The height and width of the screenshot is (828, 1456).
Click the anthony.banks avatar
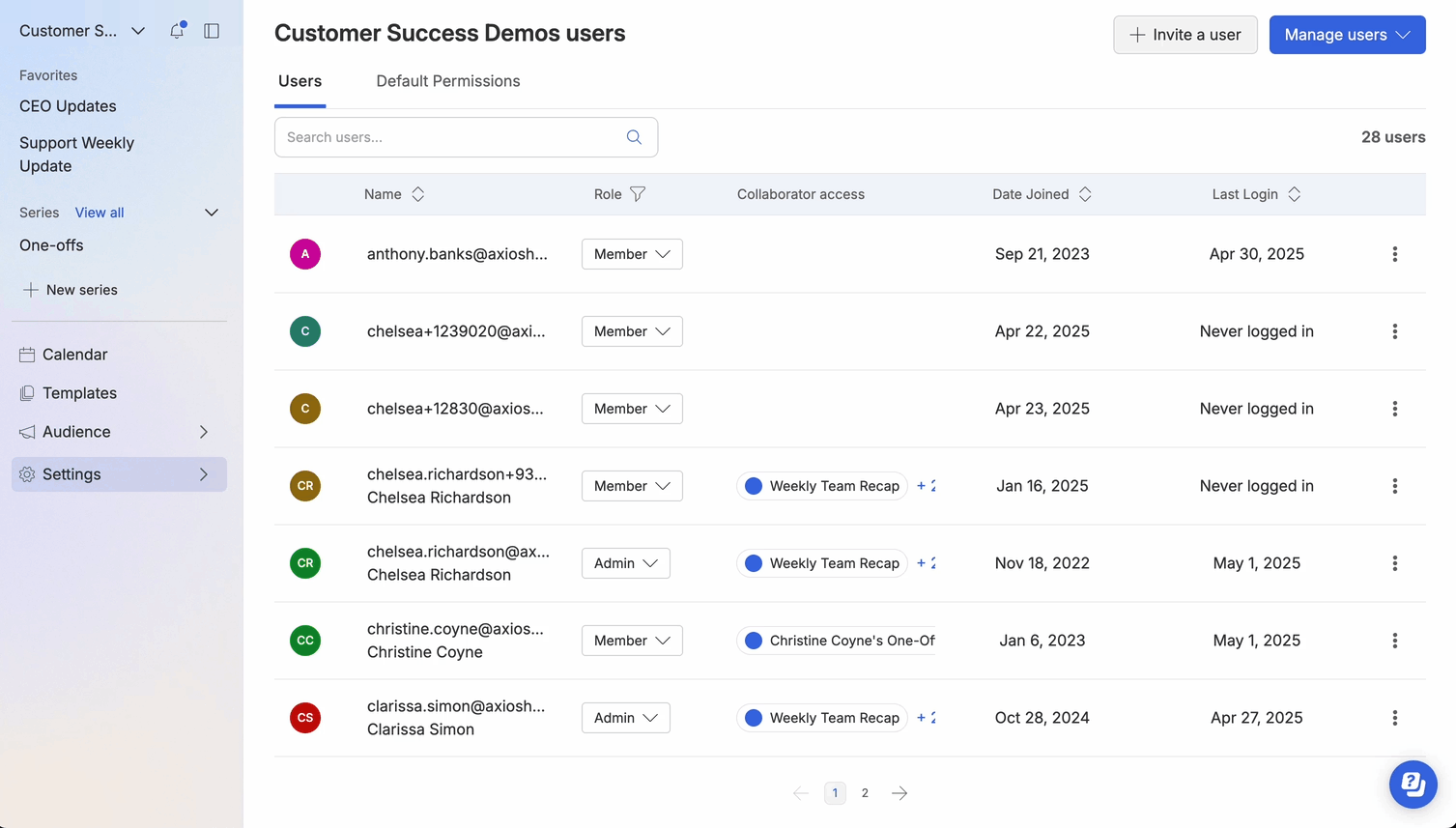coord(305,254)
